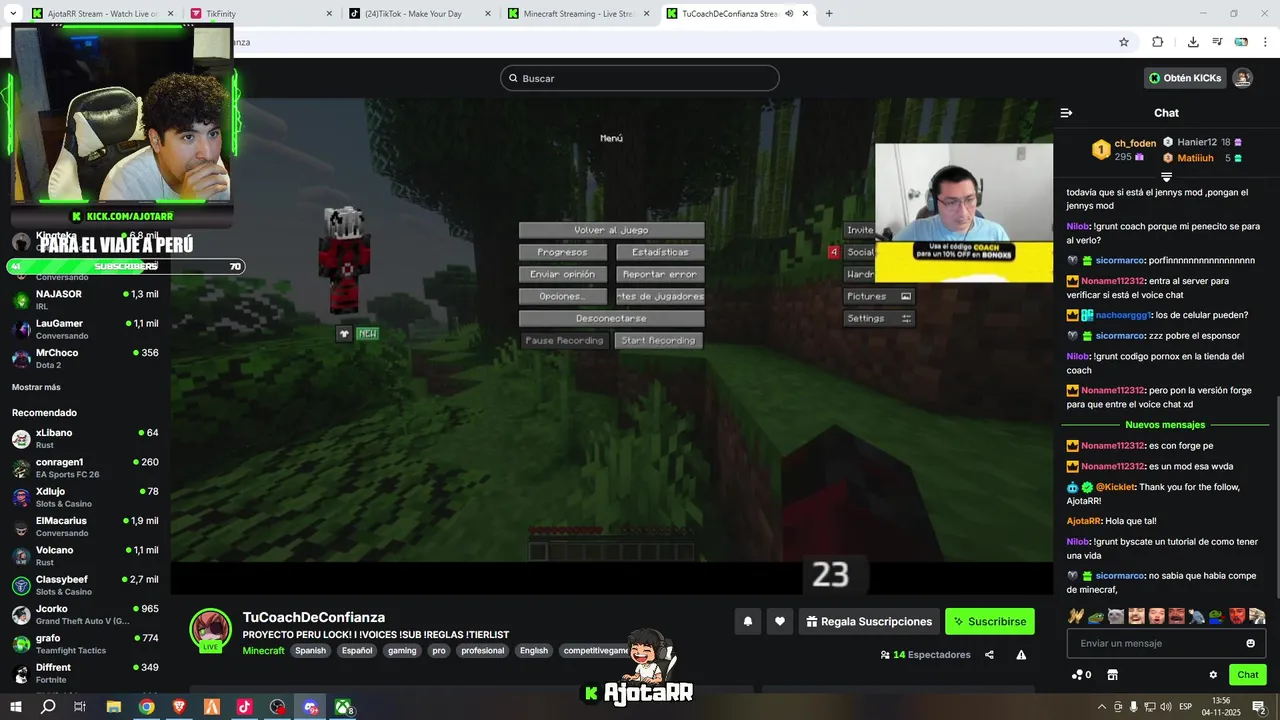Open the chat settings gear icon
1280x720 pixels.
pos(1213,675)
